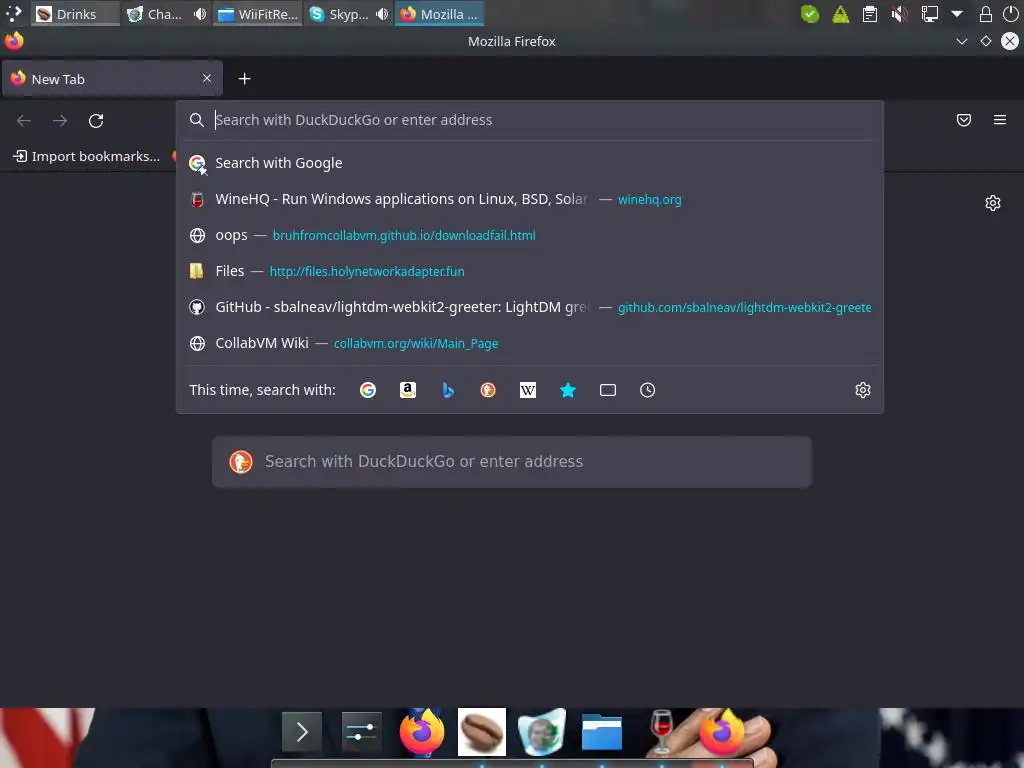Screen dimensions: 1024x768
Task: Search bookmarks using the star icon
Action: point(568,390)
